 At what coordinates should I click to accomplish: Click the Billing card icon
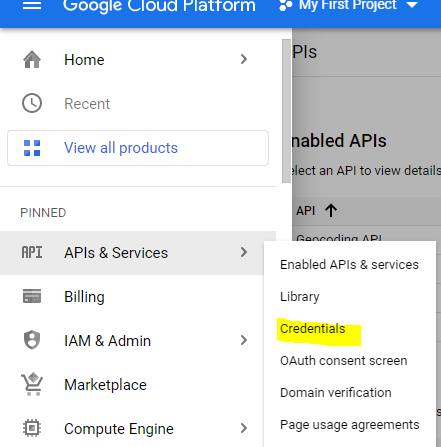point(32,296)
